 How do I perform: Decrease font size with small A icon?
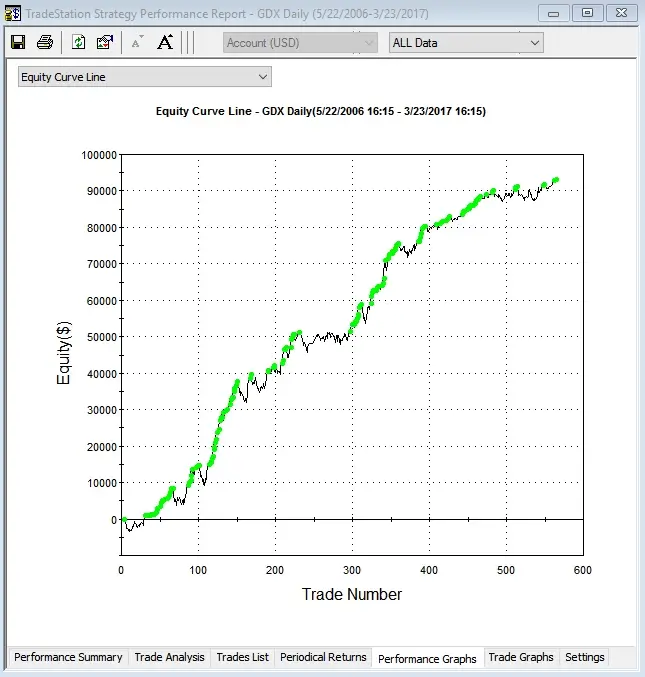click(x=137, y=42)
